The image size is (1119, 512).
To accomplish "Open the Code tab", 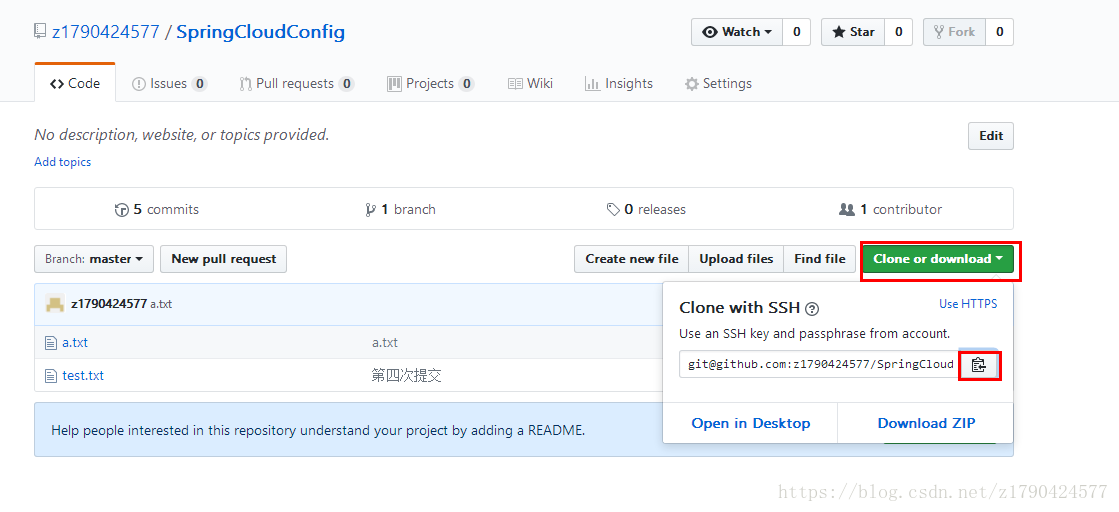I will pyautogui.click(x=75, y=84).
